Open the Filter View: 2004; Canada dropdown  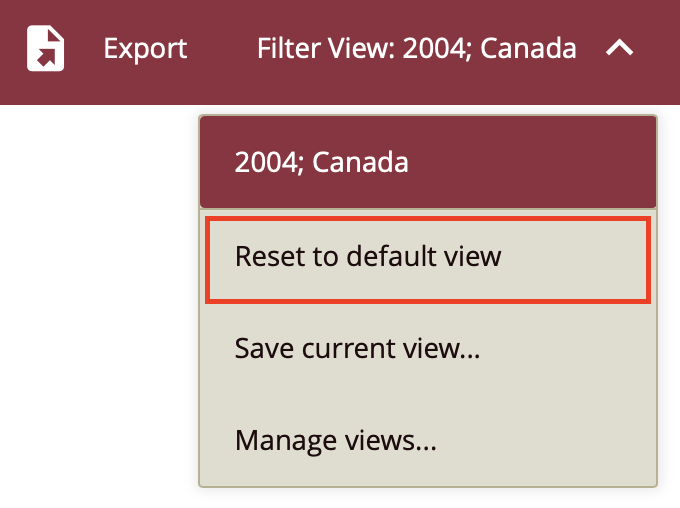[x=416, y=48]
